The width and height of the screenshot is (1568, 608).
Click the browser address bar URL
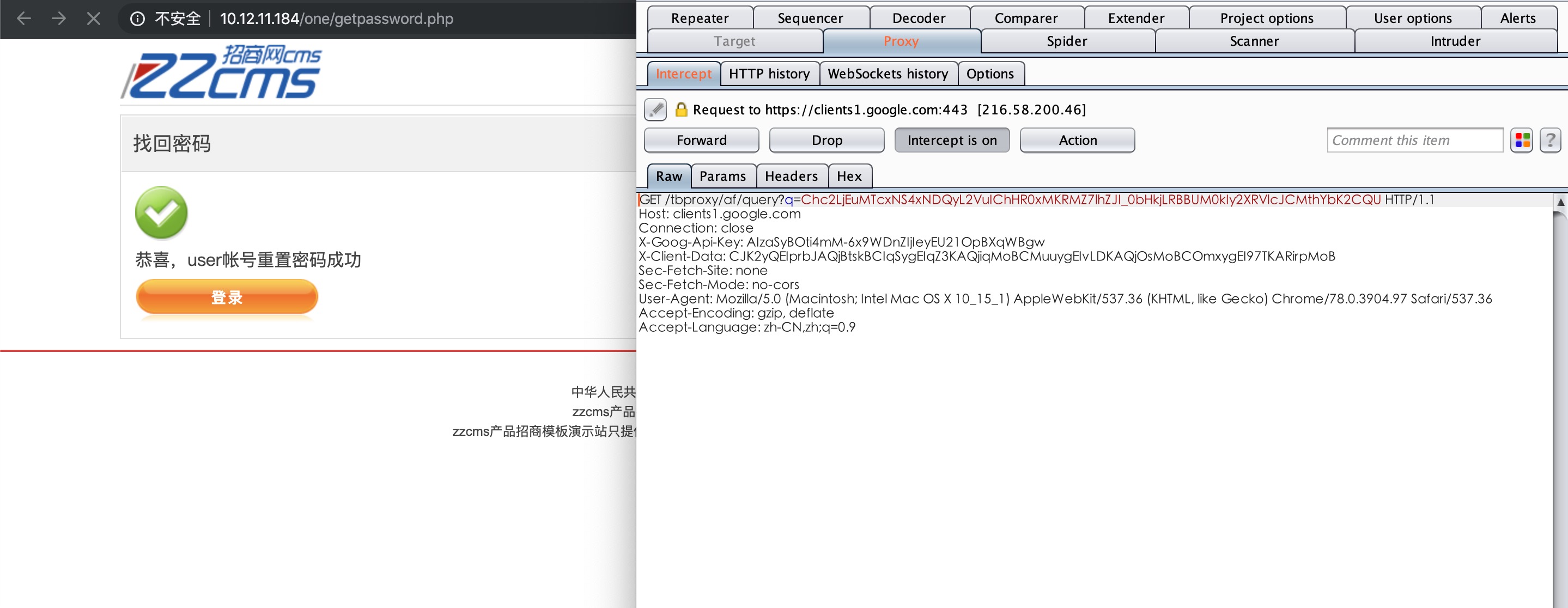[x=337, y=19]
